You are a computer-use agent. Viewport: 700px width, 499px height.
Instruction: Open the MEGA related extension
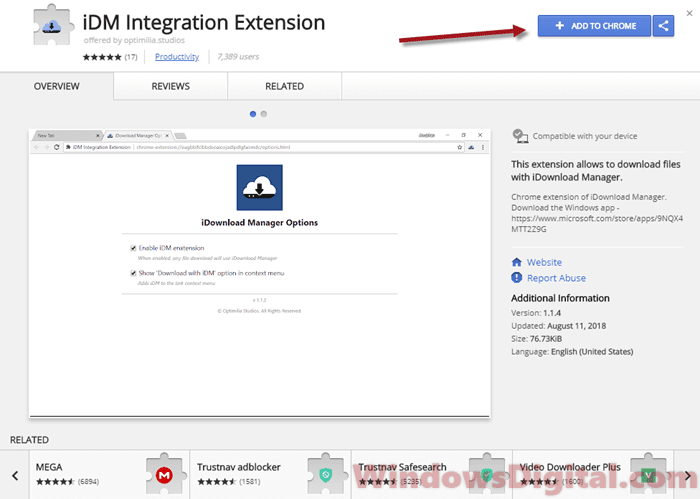(109, 474)
